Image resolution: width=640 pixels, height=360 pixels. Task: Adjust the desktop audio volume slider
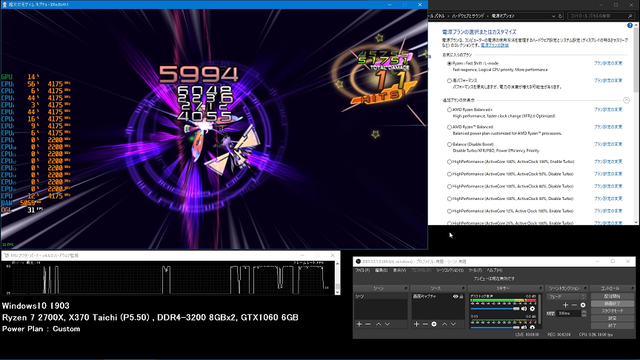click(x=495, y=309)
